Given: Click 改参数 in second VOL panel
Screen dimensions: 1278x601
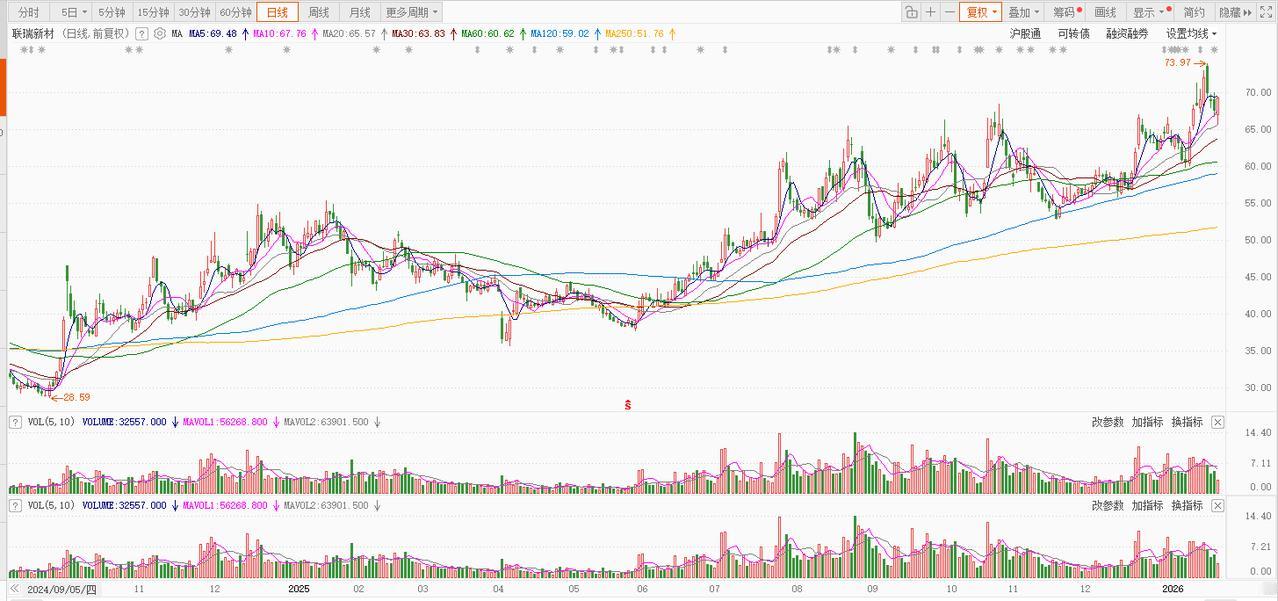Looking at the screenshot, I should (x=1107, y=506).
